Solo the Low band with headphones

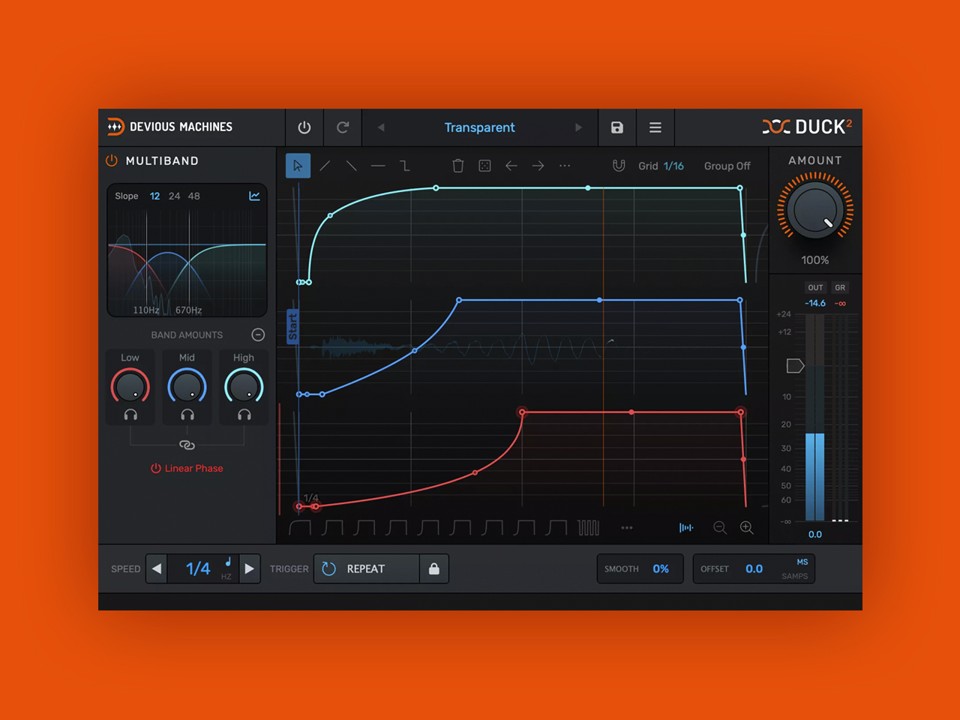130,415
